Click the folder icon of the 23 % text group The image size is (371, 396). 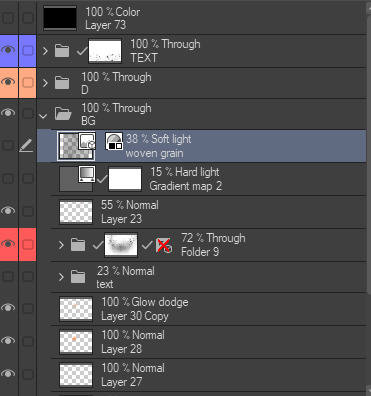click(78, 277)
